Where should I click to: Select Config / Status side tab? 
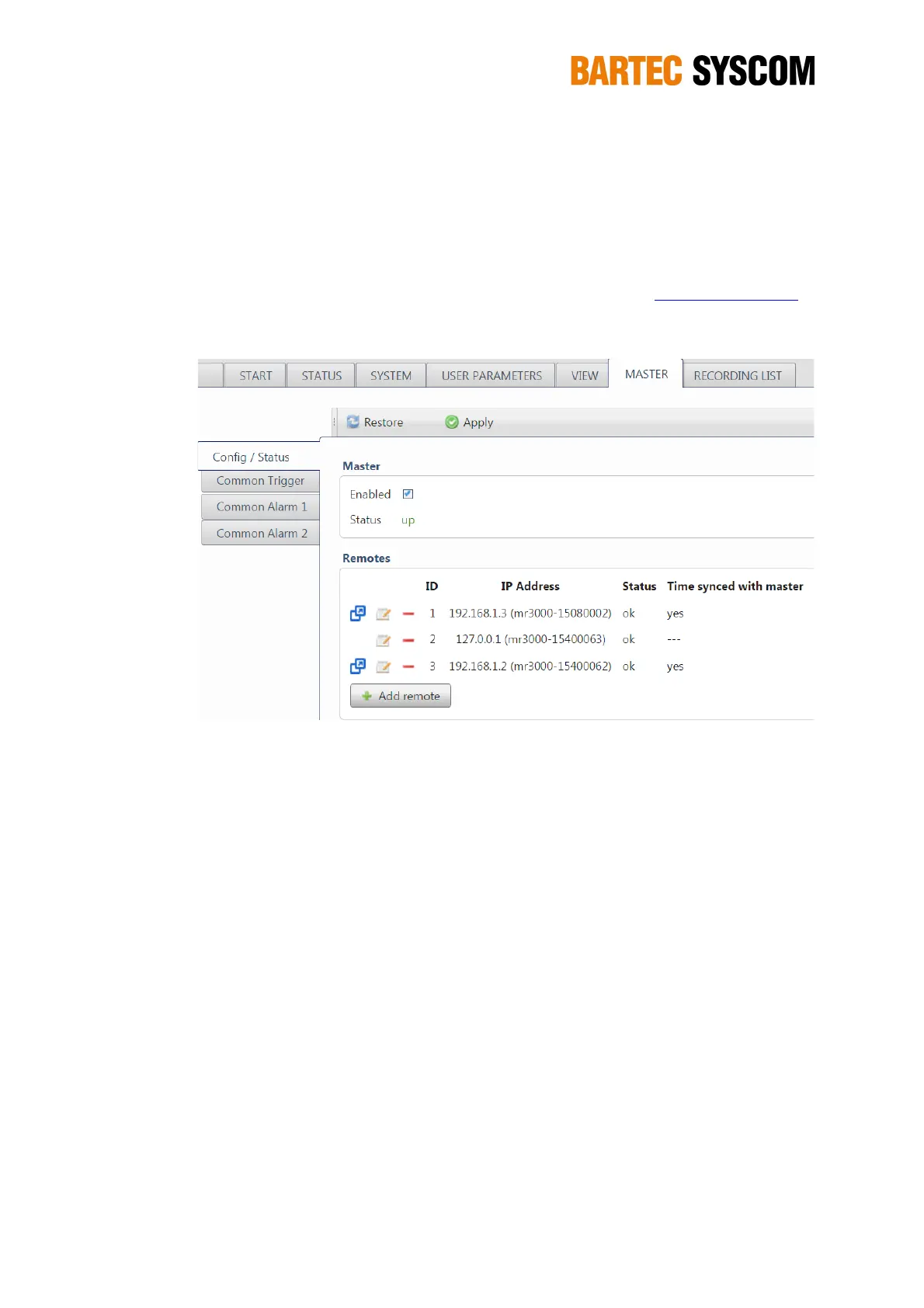tap(259, 457)
